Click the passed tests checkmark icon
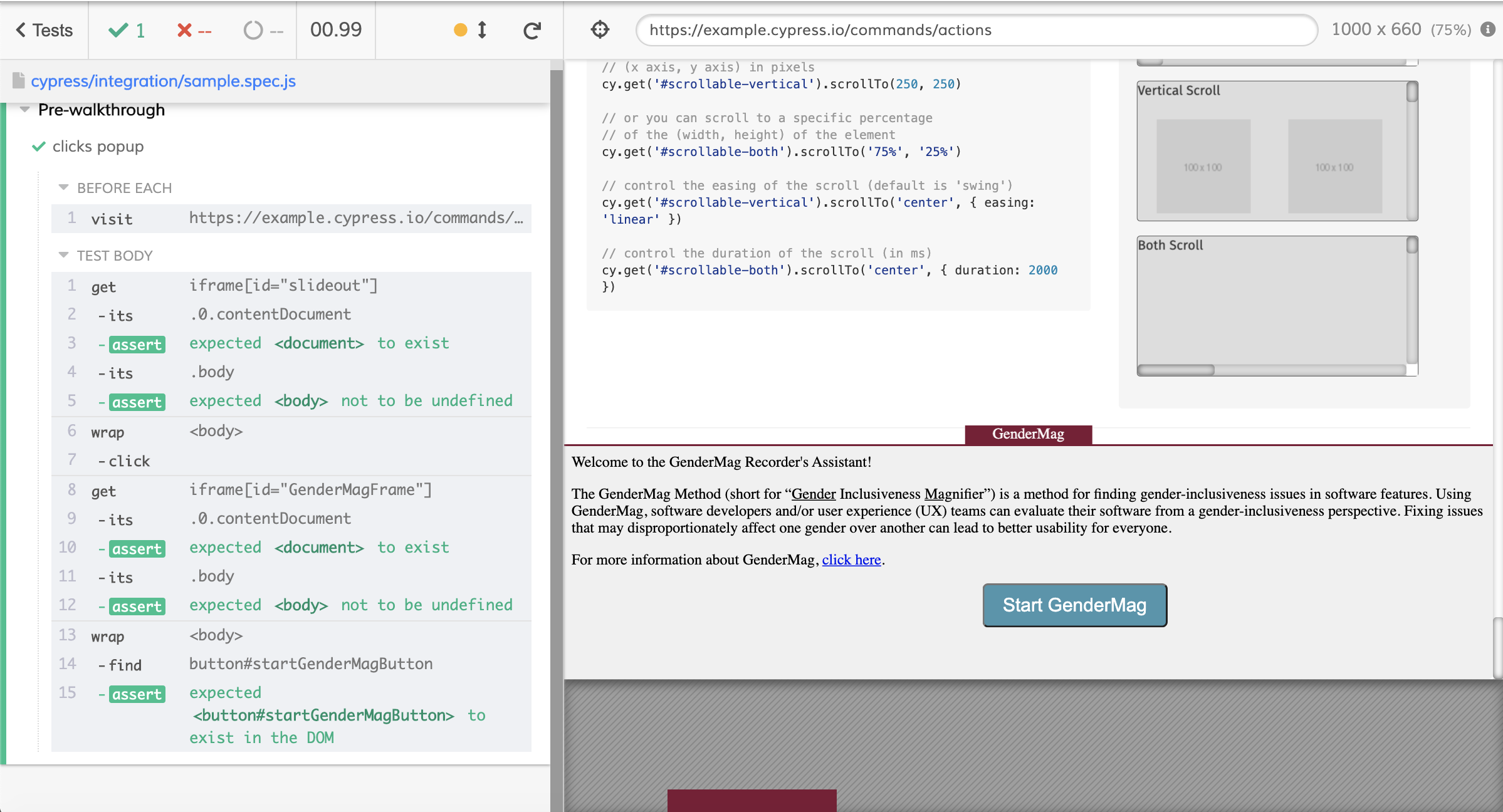 (118, 30)
